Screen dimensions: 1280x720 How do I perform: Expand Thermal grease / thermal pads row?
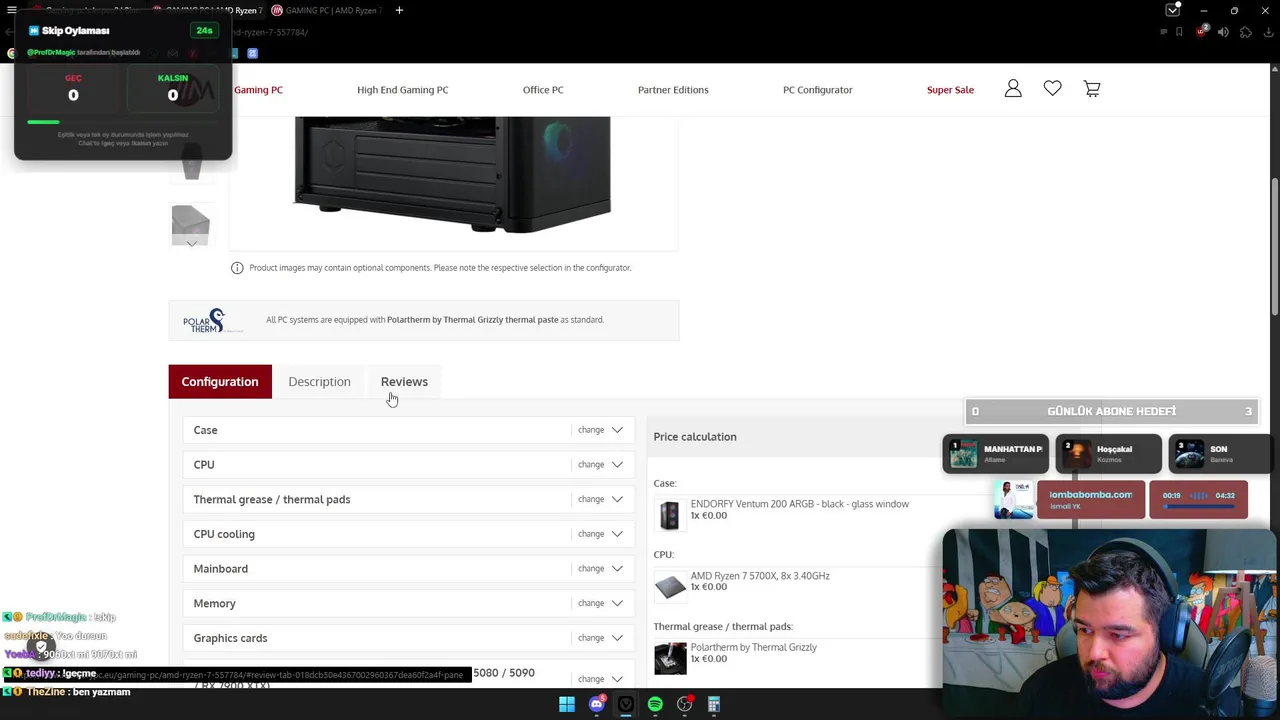408,499
